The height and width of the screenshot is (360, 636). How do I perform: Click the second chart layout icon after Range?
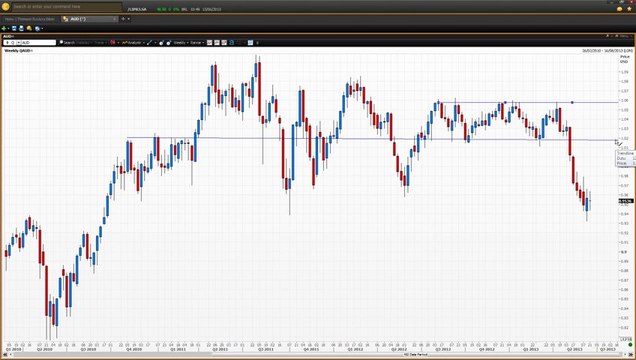[217, 43]
